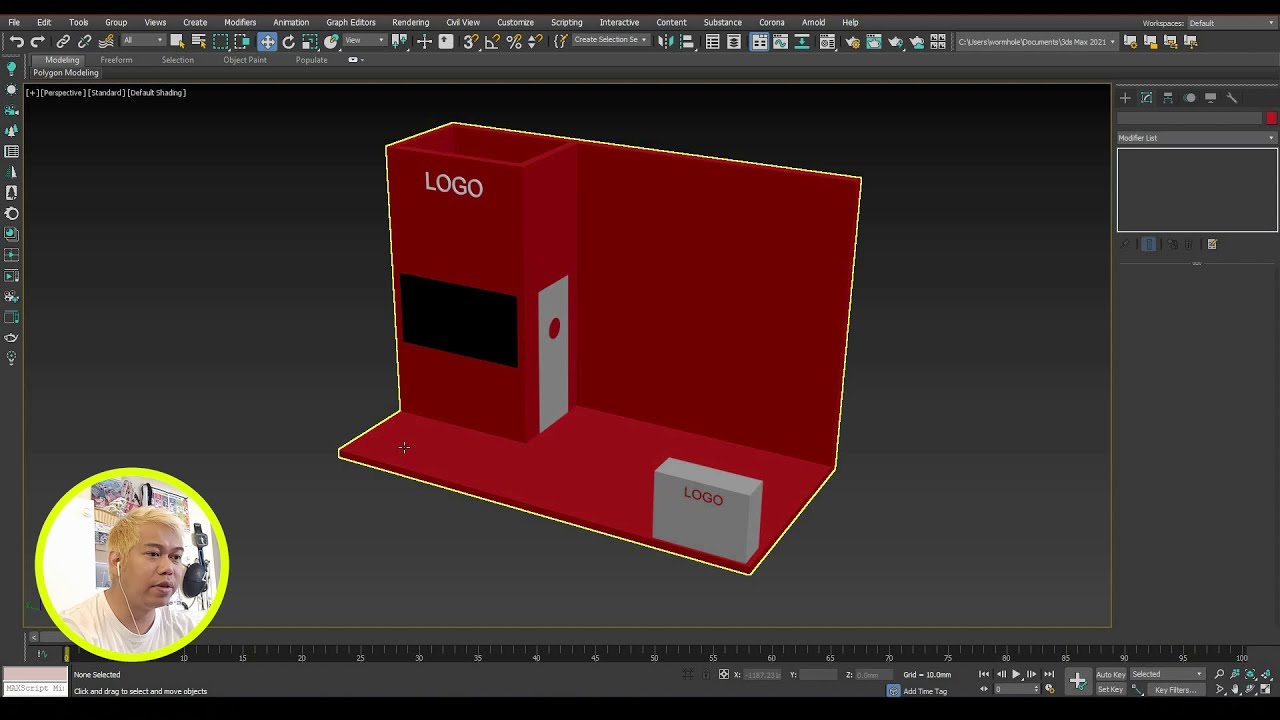Activate the Select and Move tool
Viewport: 1280px width, 720px height.
click(x=267, y=41)
